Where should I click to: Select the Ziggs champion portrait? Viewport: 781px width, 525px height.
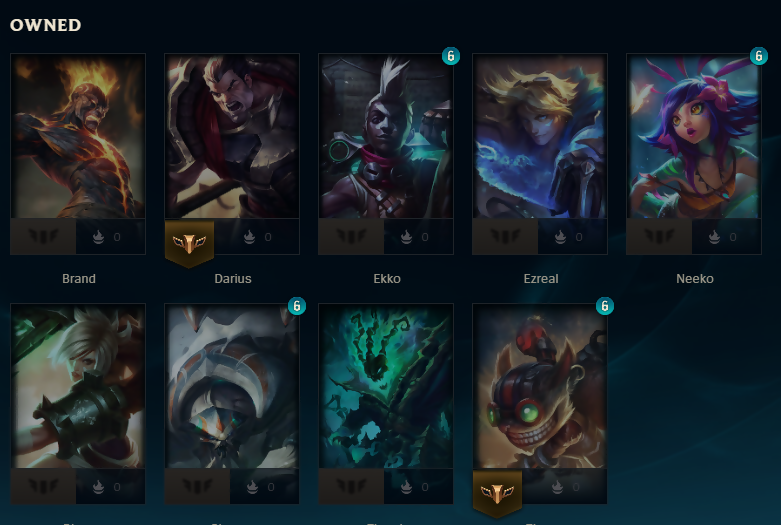(x=540, y=386)
